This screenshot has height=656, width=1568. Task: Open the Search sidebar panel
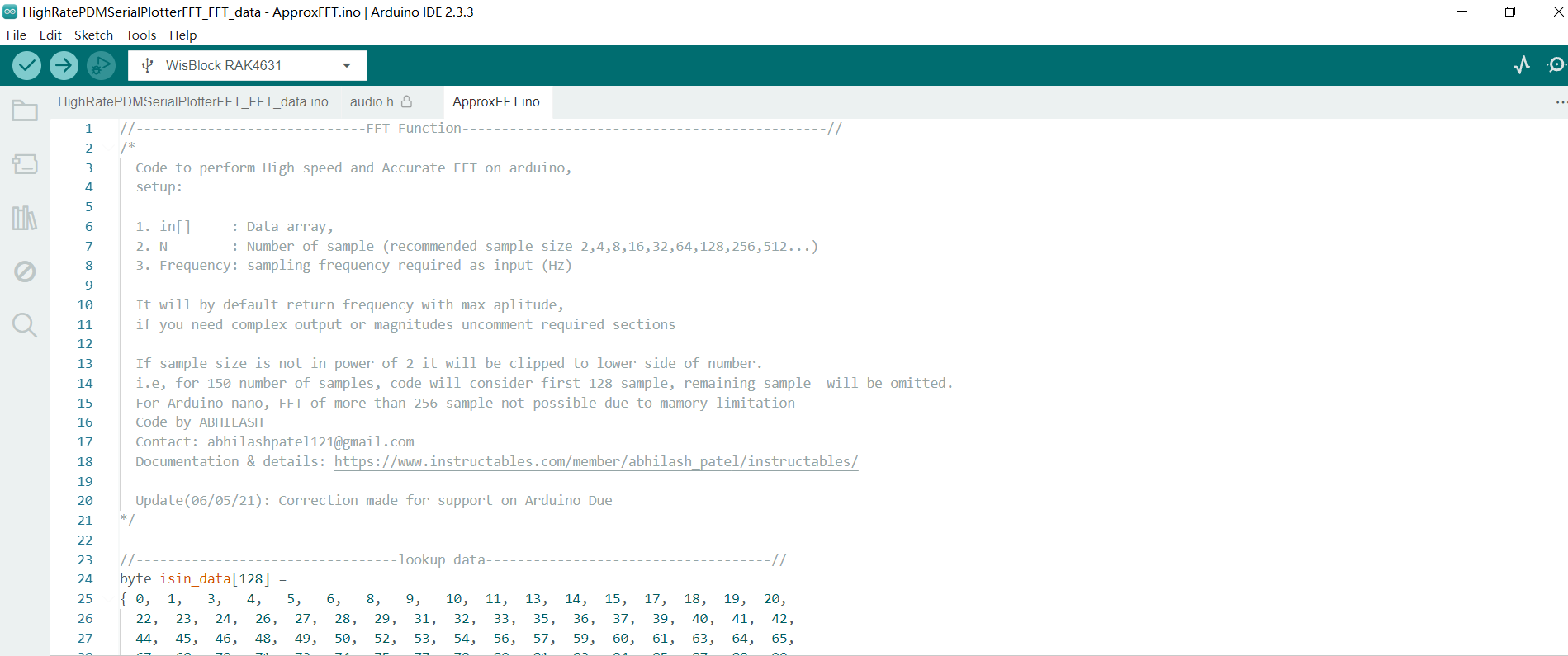click(25, 325)
